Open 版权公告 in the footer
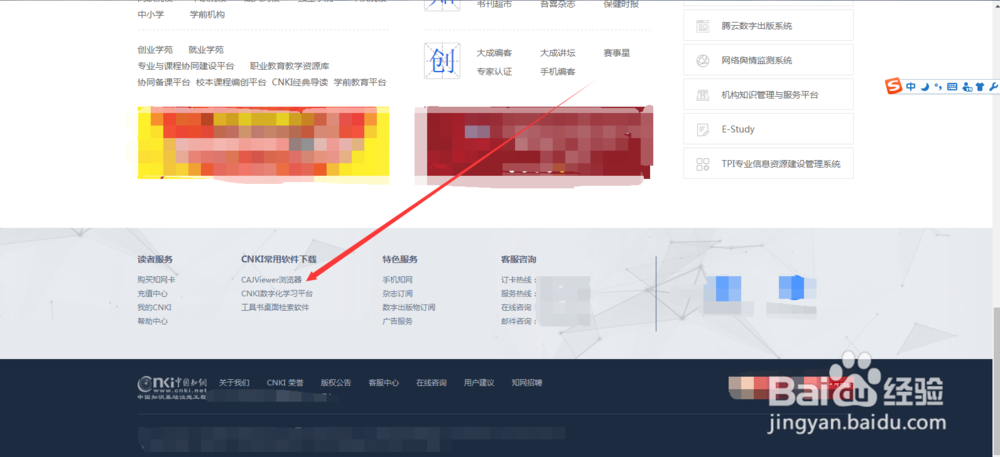Image resolution: width=1000 pixels, height=457 pixels. (x=336, y=383)
